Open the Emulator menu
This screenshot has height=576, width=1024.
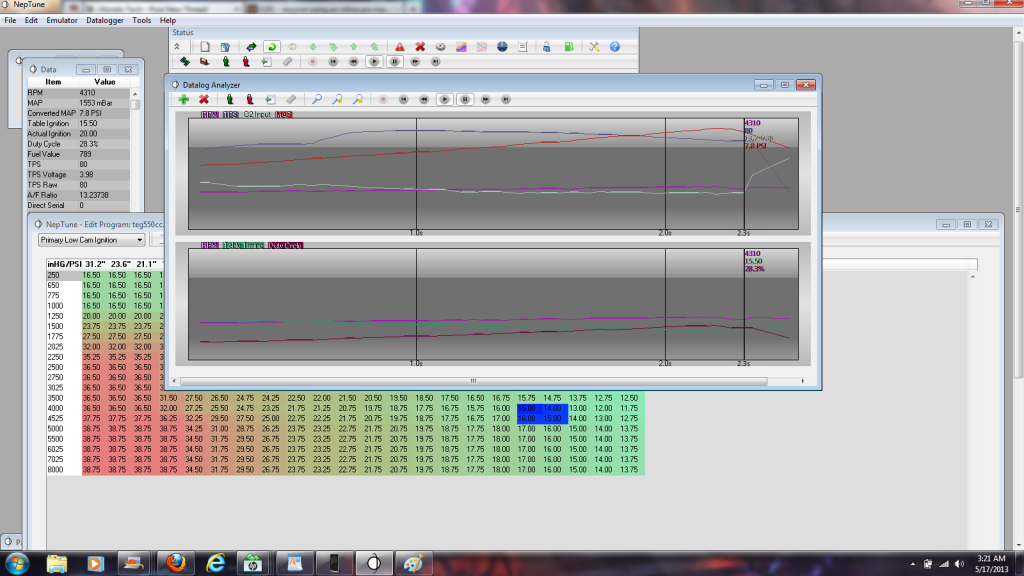coord(62,20)
